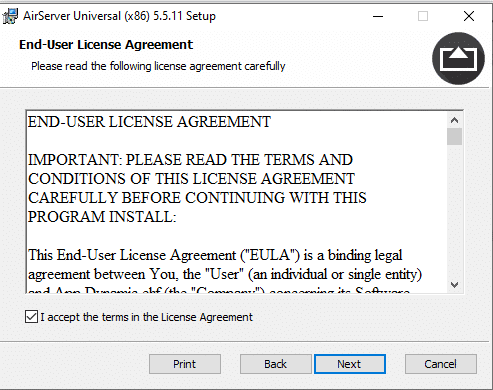Click inside the license agreement text box
The height and width of the screenshot is (390, 493).
click(237, 202)
